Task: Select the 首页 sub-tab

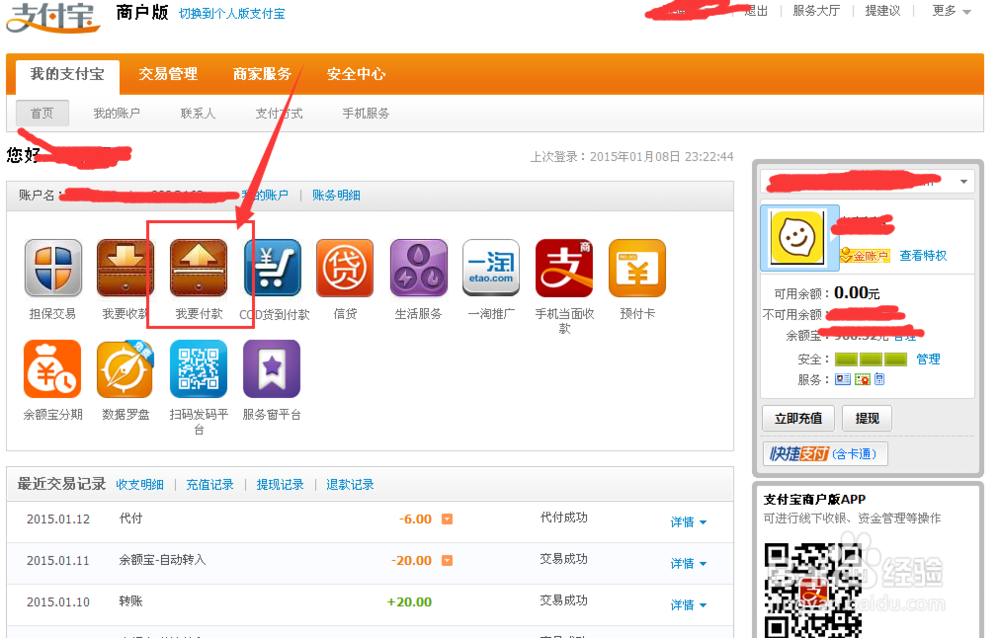Action: pos(42,114)
